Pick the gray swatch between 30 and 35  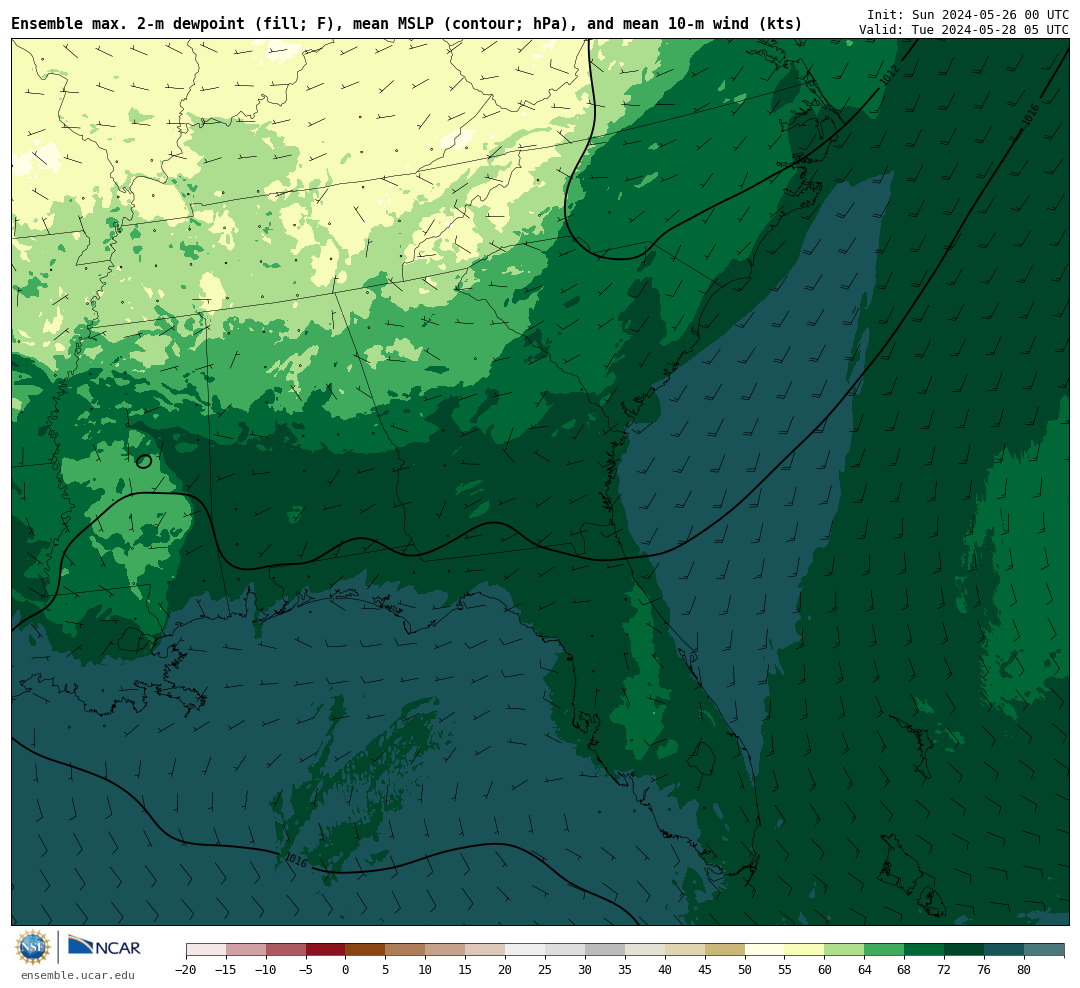605,950
